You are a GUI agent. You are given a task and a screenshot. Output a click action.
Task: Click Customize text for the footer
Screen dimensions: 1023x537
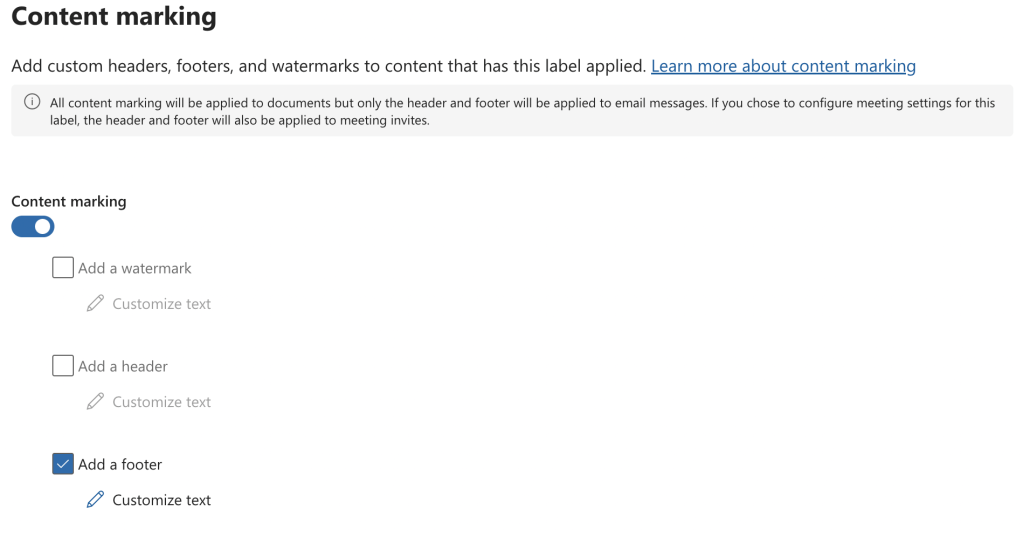click(x=161, y=500)
